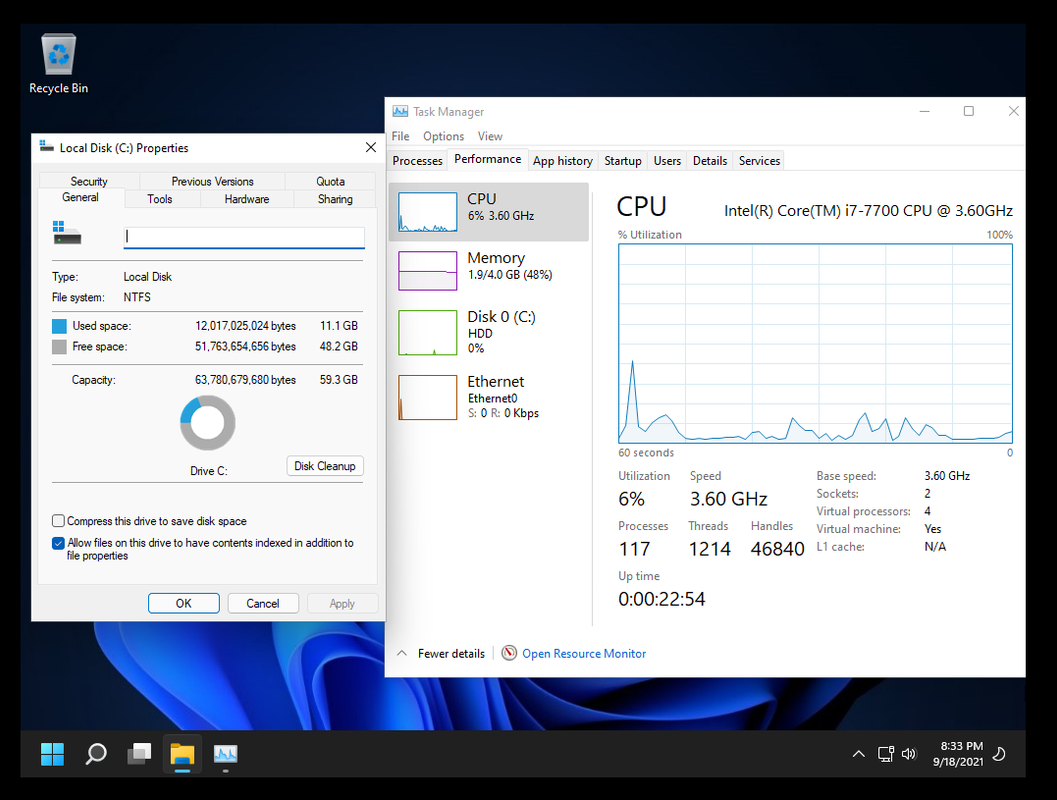This screenshot has height=800, width=1057.
Task: Open Task View on the taskbar
Action: pyautogui.click(x=139, y=753)
